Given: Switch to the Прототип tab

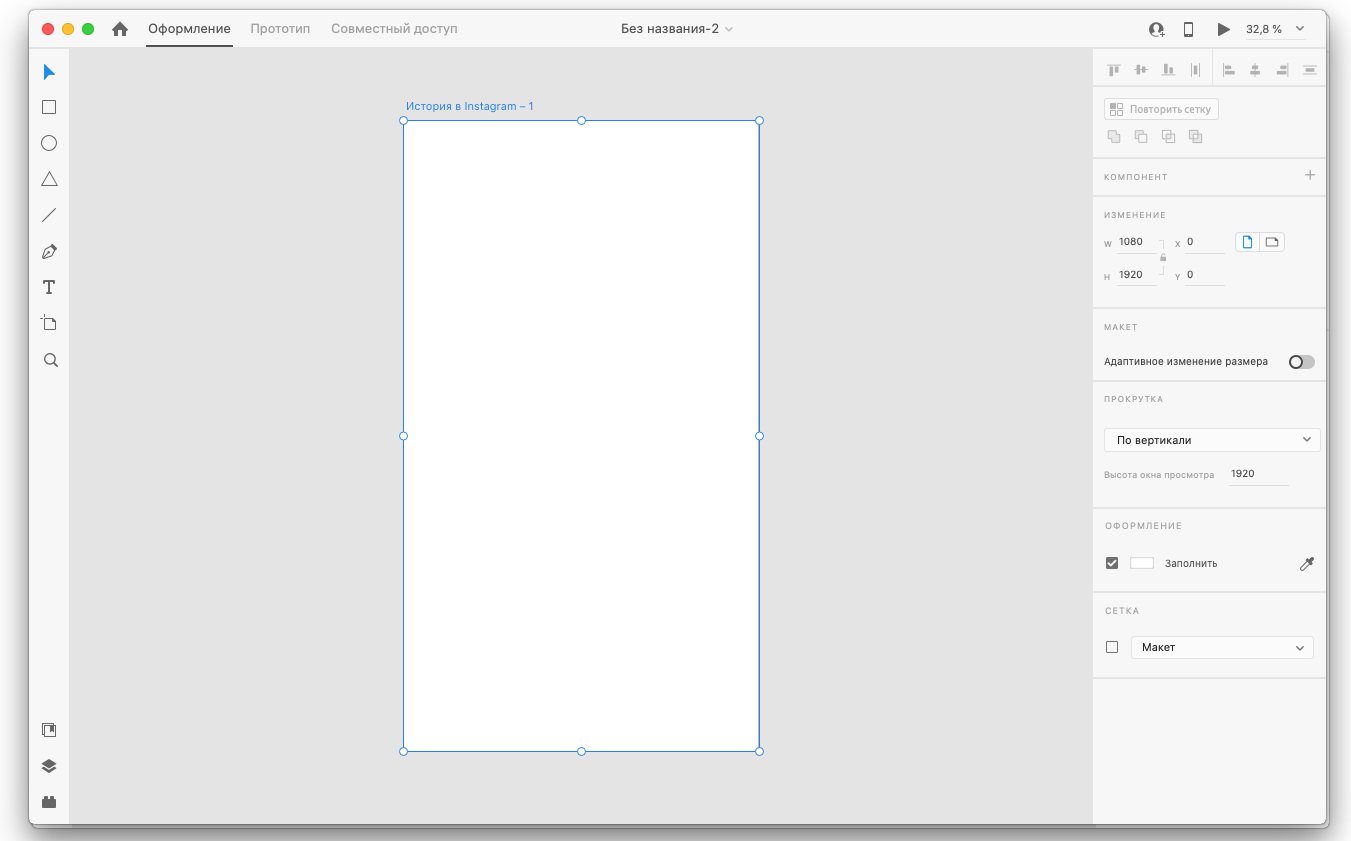Looking at the screenshot, I should (280, 29).
